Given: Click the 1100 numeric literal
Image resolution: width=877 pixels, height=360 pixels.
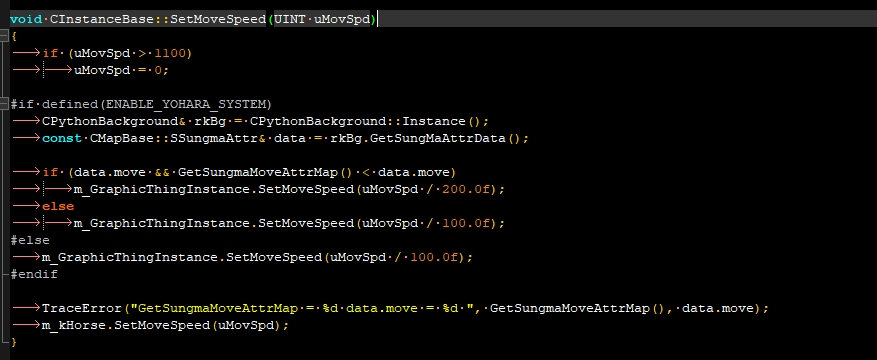Looking at the screenshot, I should pyautogui.click(x=170, y=53).
